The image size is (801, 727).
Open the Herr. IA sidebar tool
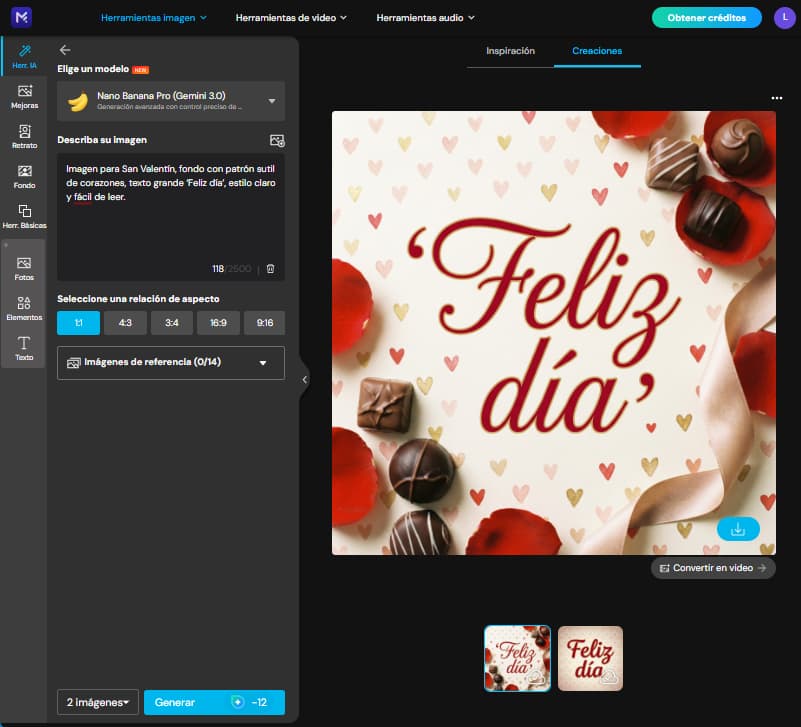pyautogui.click(x=24, y=56)
